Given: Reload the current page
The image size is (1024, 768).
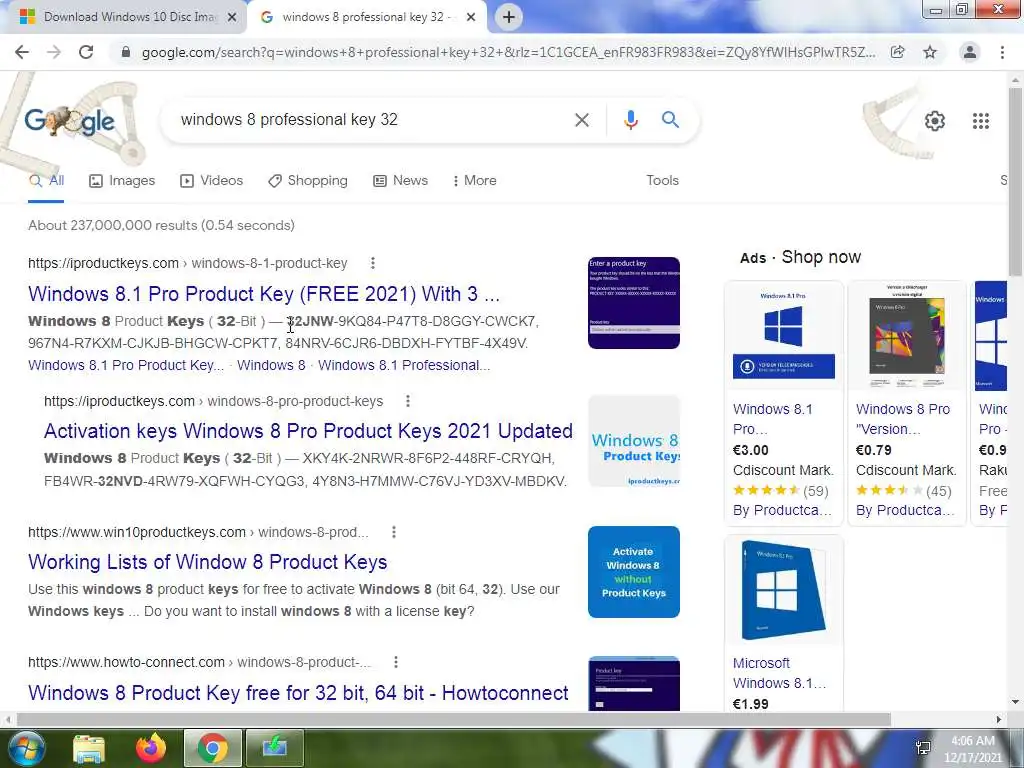Looking at the screenshot, I should coord(86,52).
